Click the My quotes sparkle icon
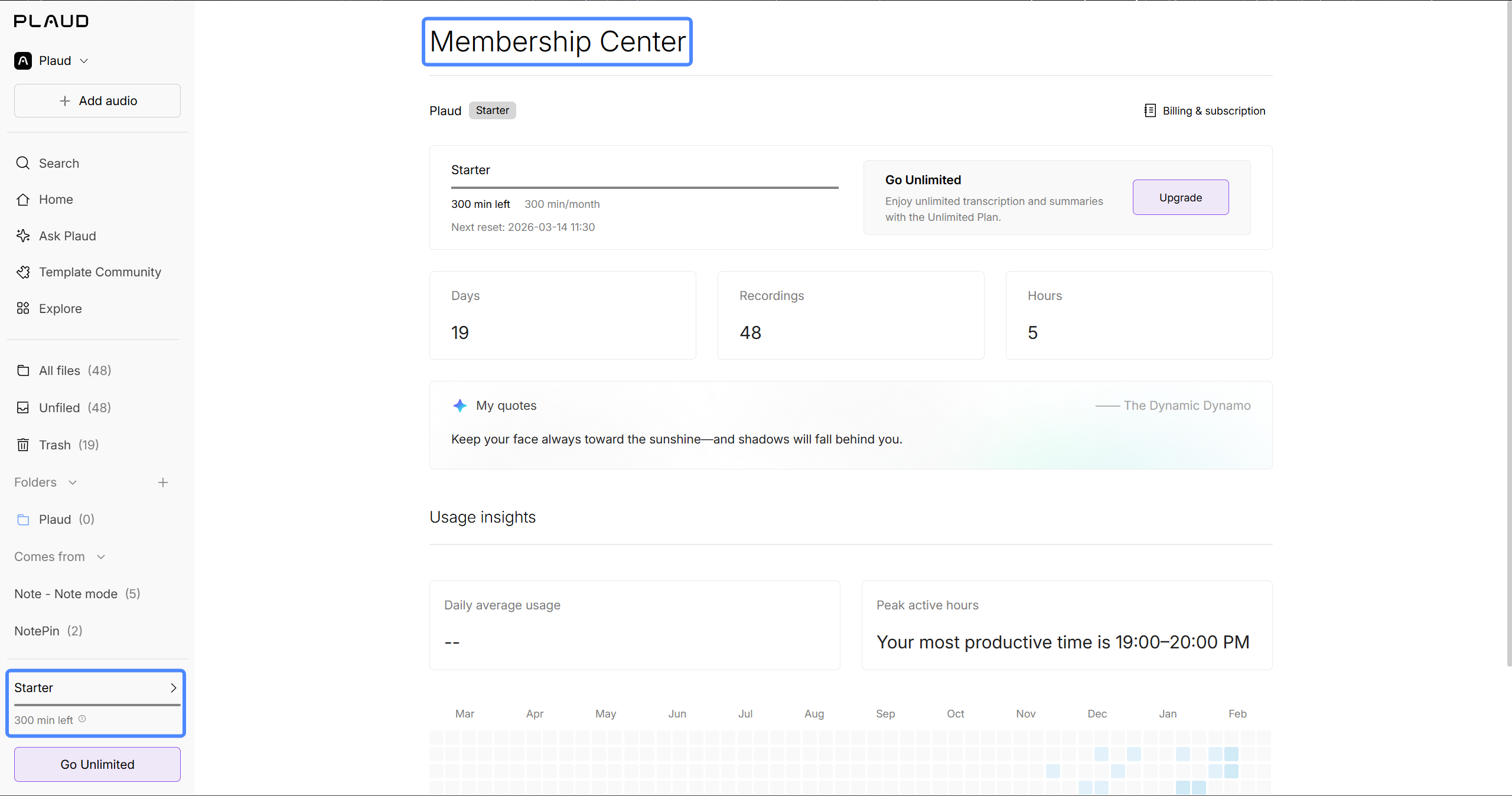This screenshot has height=796, width=1512. point(460,406)
